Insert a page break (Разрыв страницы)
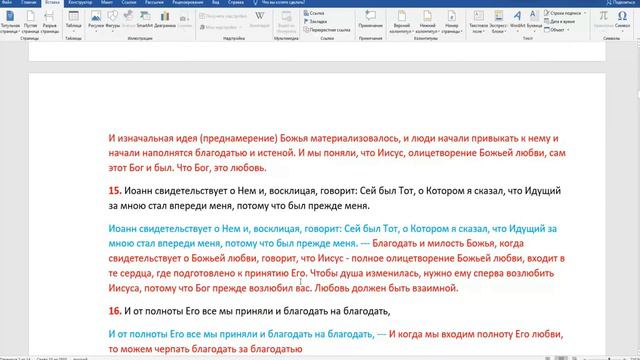 click(x=49, y=22)
